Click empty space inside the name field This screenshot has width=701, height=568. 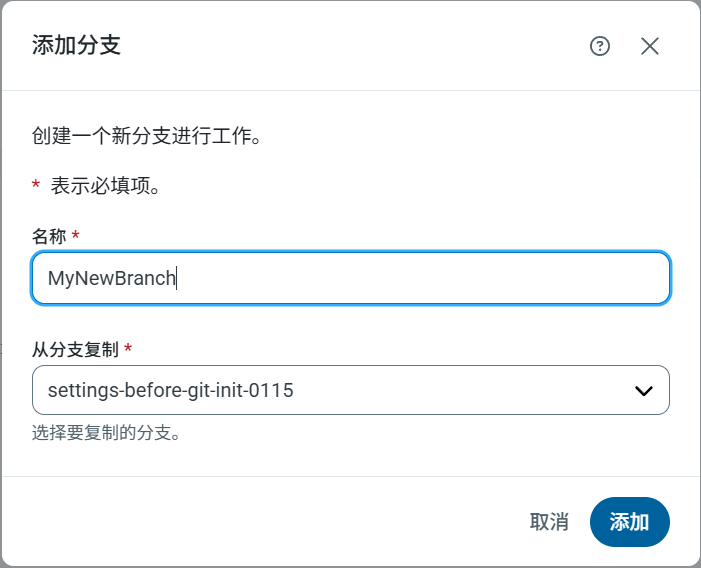(x=450, y=278)
